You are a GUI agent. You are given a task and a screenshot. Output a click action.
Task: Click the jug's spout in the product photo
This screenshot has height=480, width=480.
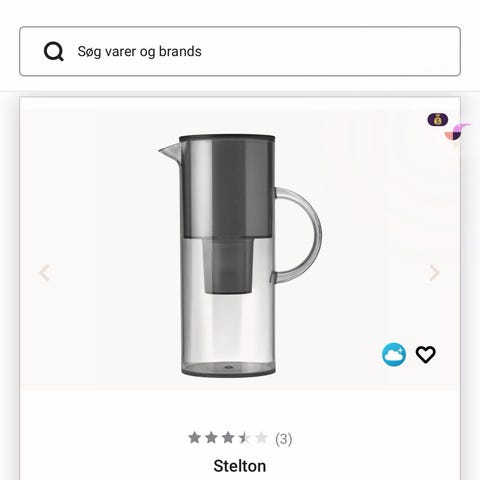tap(169, 152)
